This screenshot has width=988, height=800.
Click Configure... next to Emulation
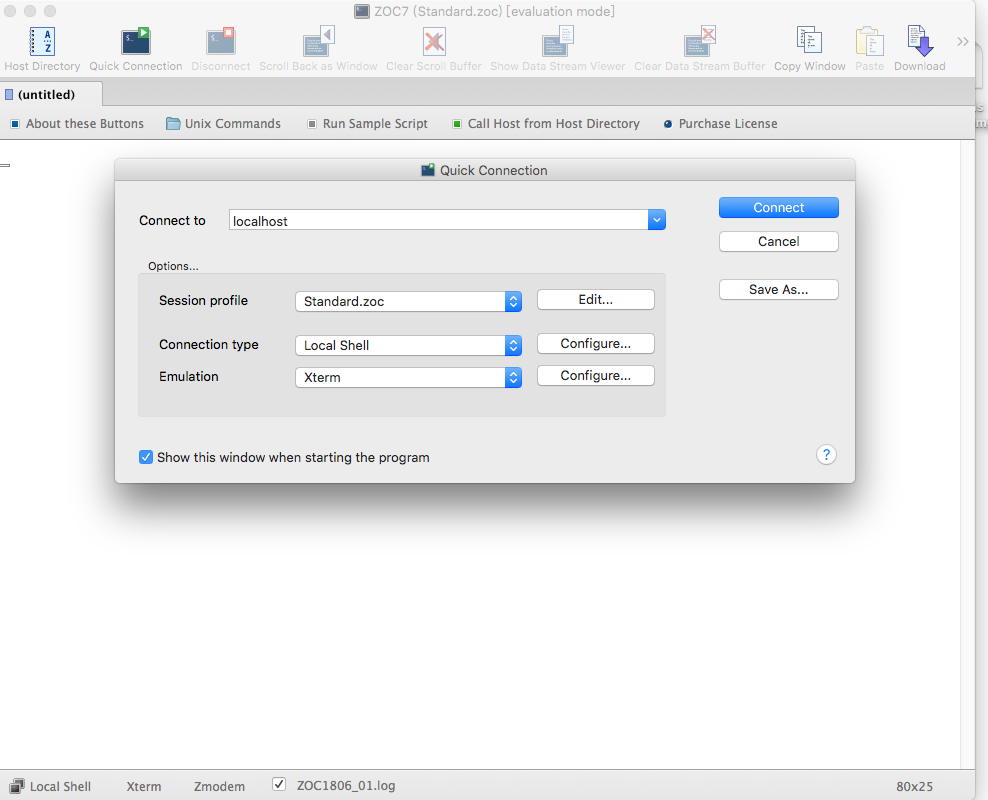pos(595,376)
